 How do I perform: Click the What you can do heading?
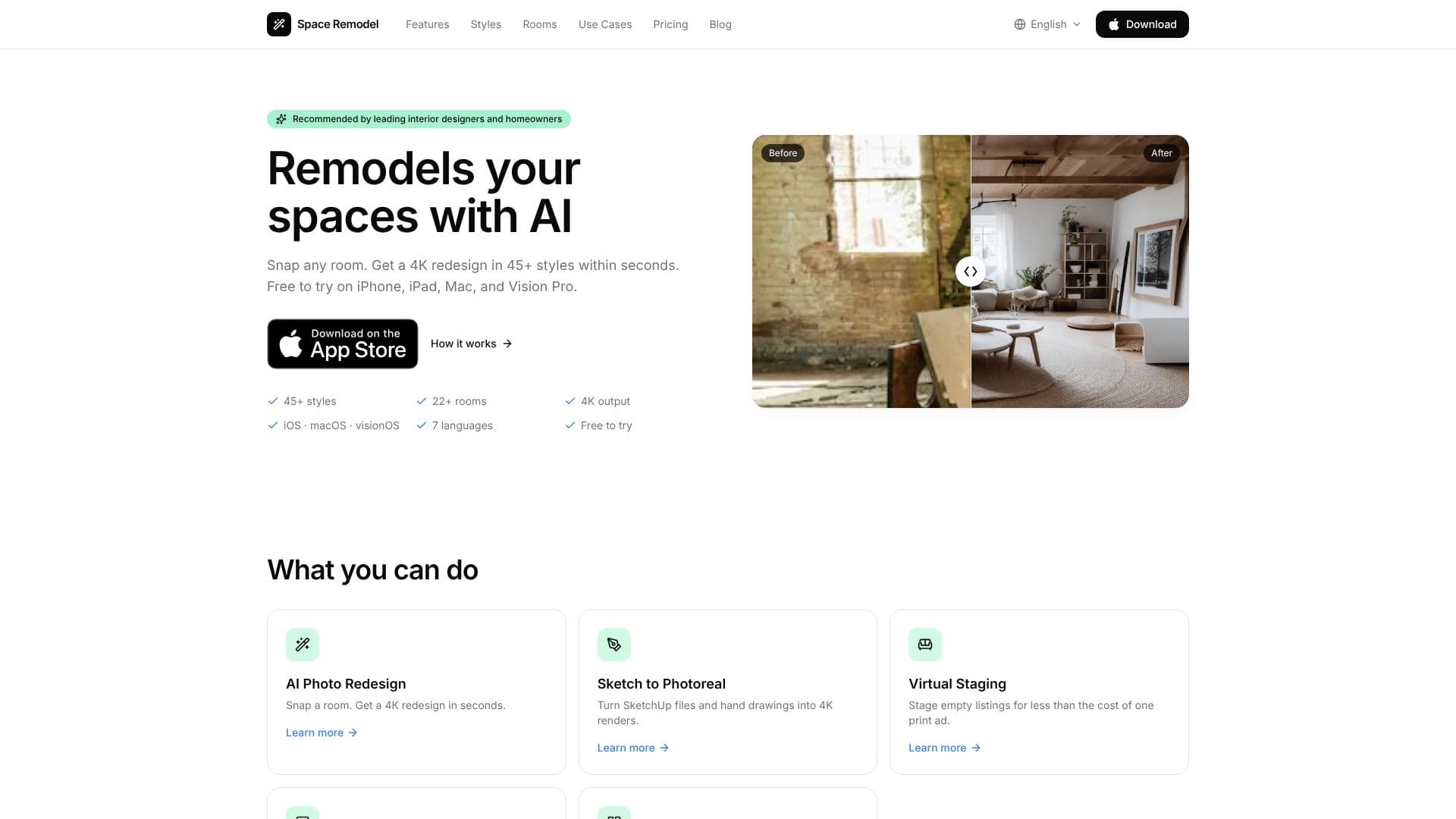(372, 570)
